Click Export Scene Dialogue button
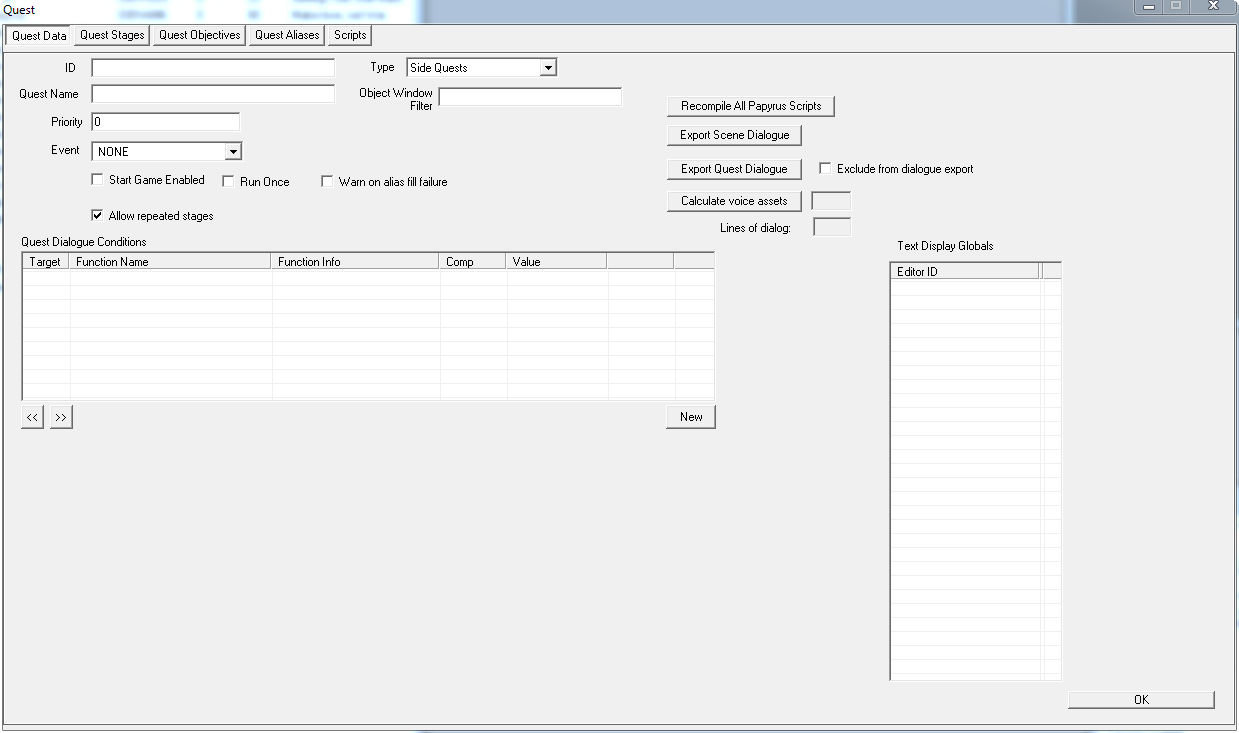 click(734, 135)
